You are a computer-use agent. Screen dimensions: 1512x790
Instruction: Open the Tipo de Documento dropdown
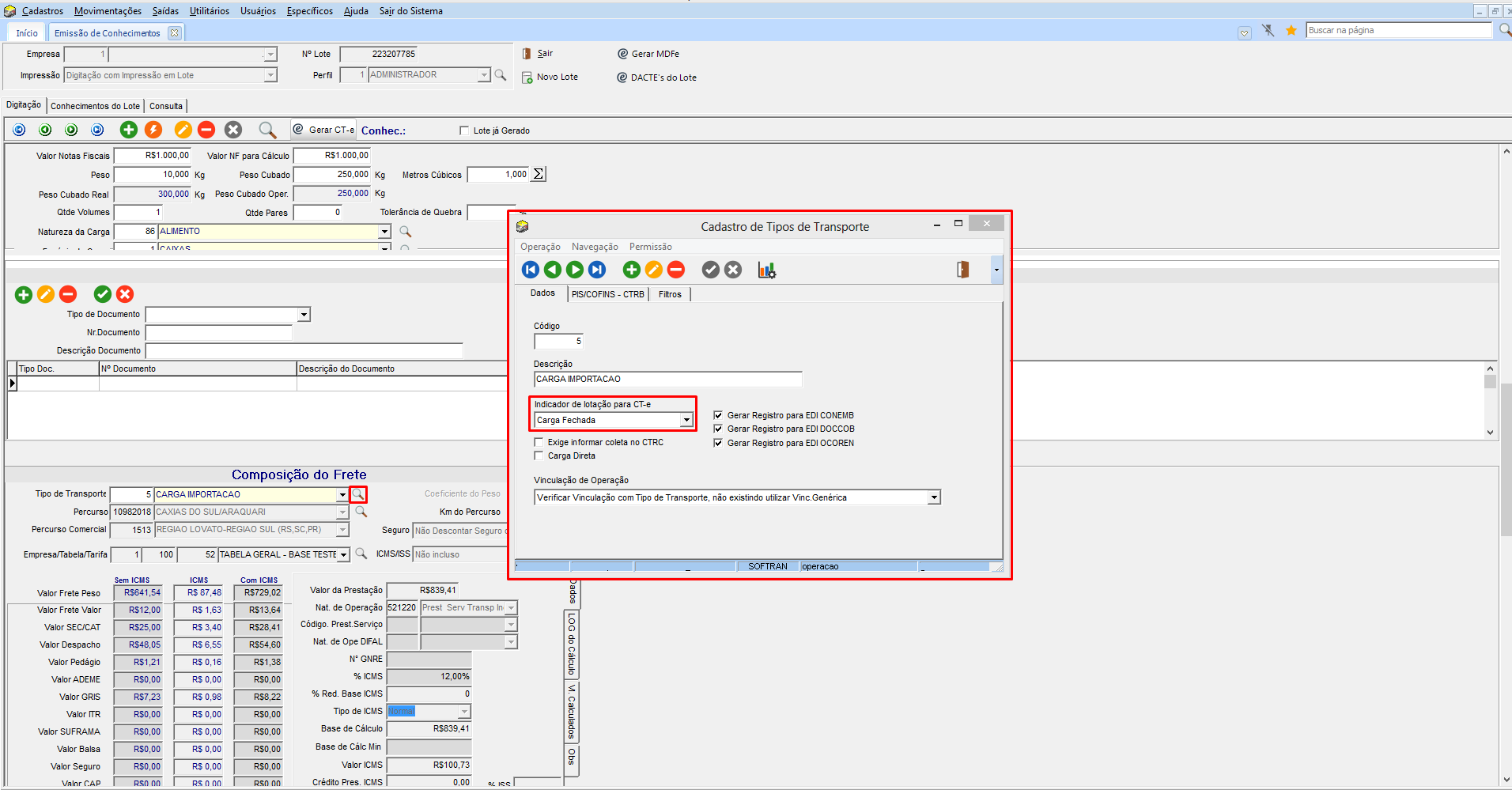pyautogui.click(x=304, y=315)
